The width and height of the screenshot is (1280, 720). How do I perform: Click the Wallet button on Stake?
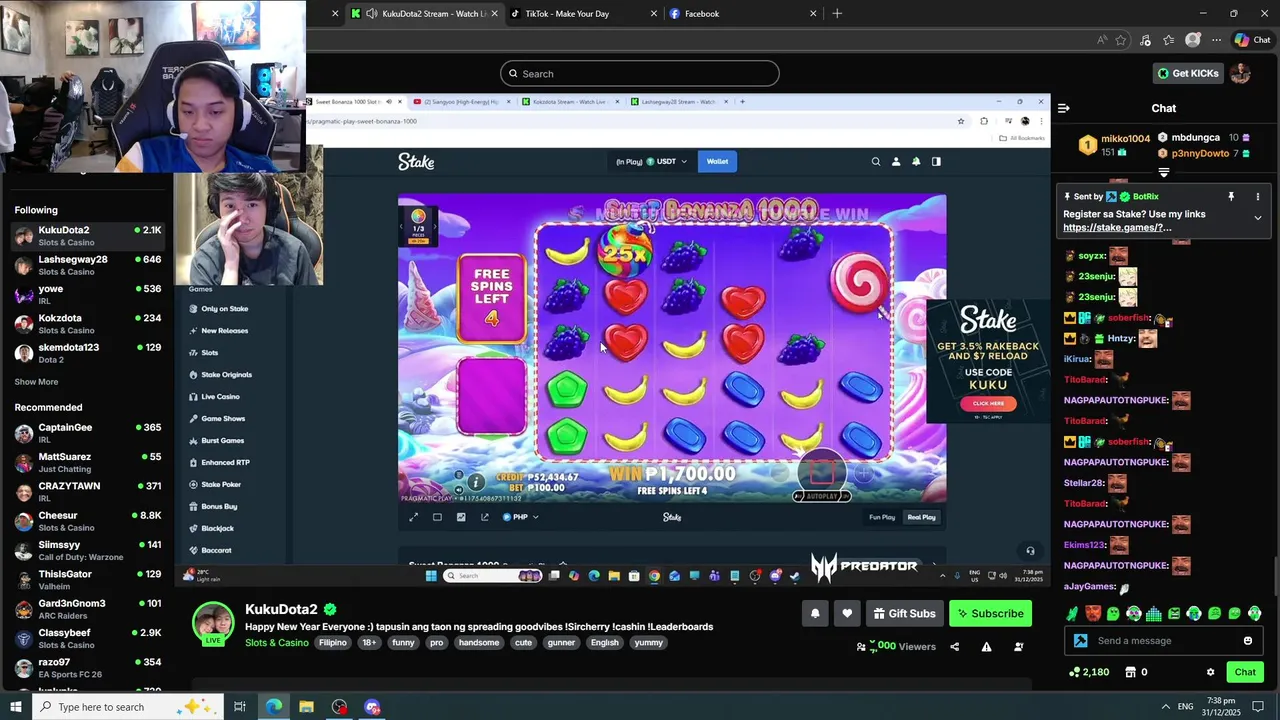pyautogui.click(x=717, y=161)
